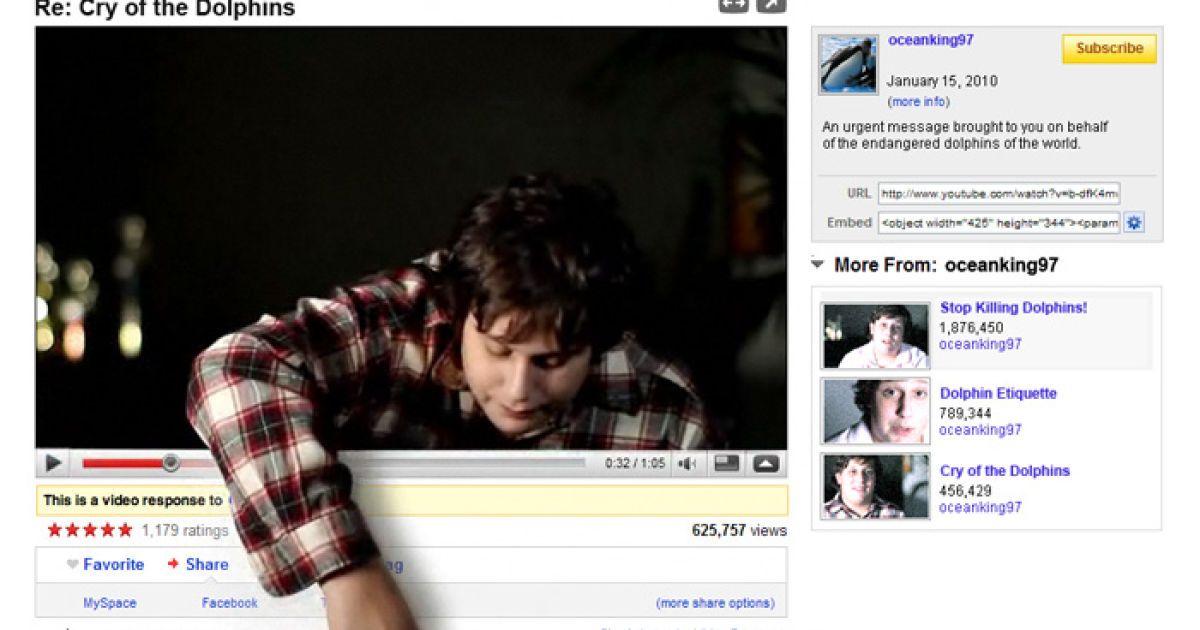1200x630 pixels.
Task: Click the 0:32 / 1:05 time display
Action: pyautogui.click(x=635, y=463)
